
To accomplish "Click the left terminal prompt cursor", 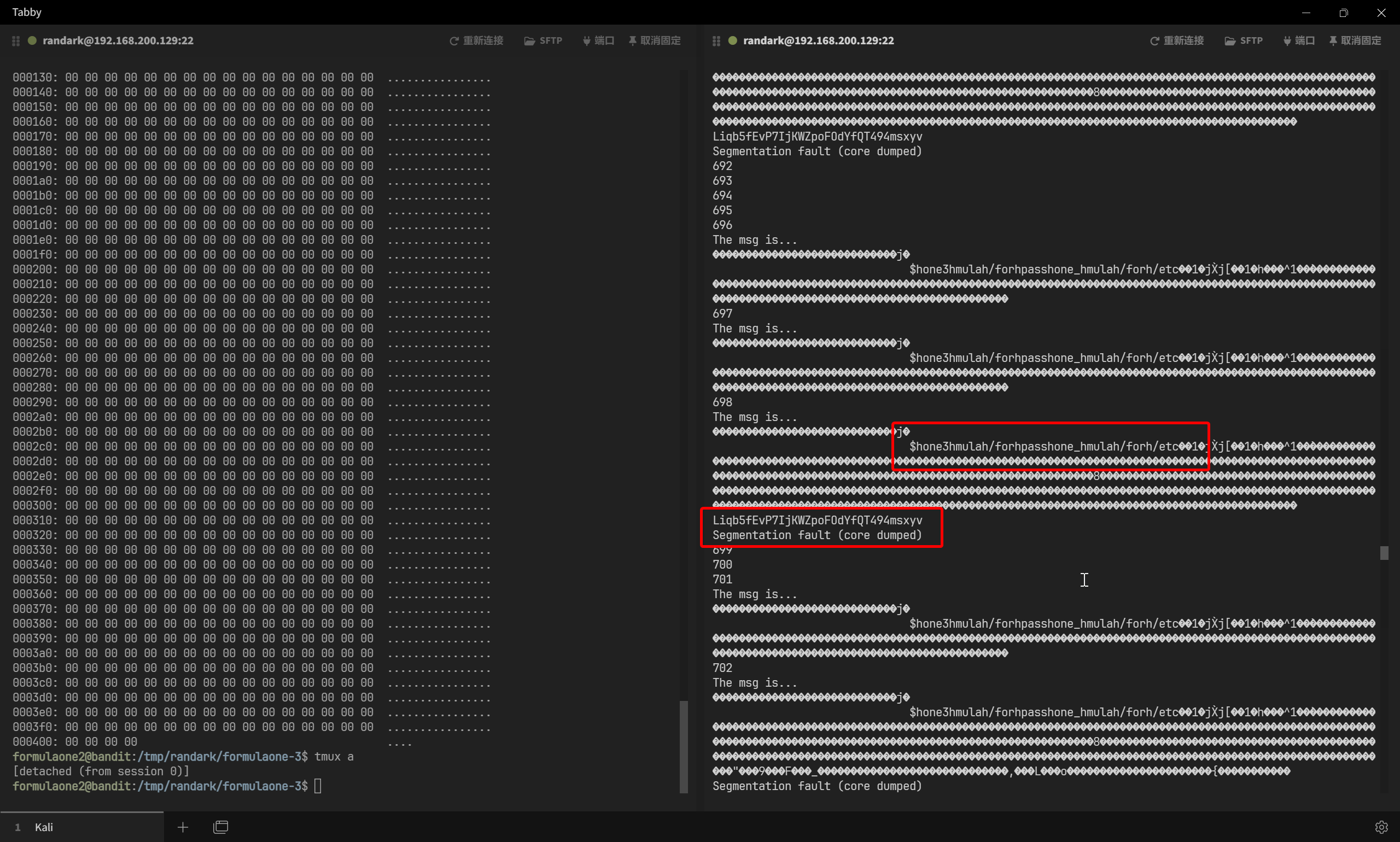I will [x=318, y=786].
